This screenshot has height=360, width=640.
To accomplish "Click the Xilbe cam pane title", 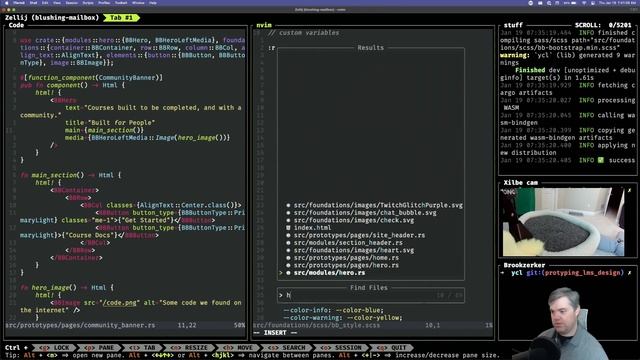I will [520, 183].
